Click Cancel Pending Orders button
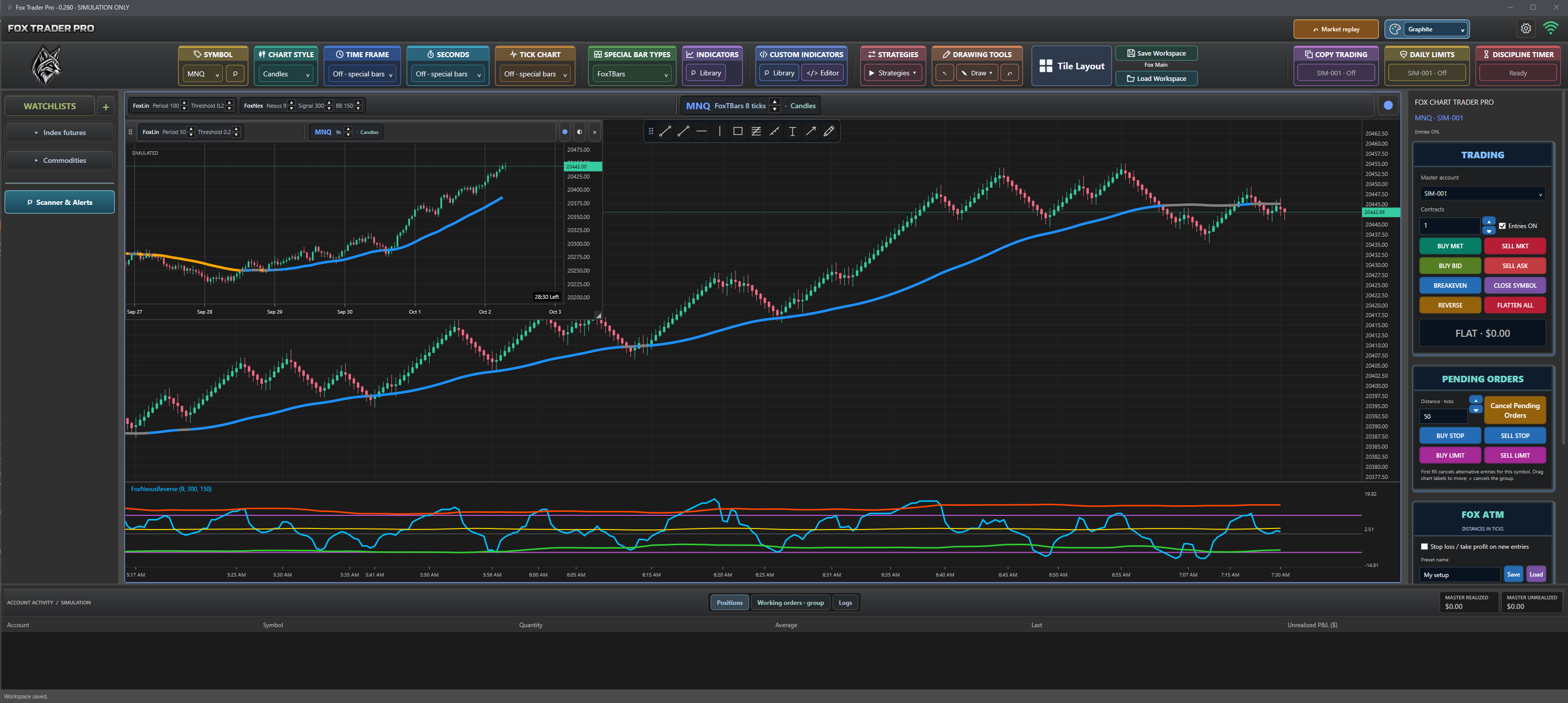Viewport: 1568px width, 703px height. (1514, 410)
